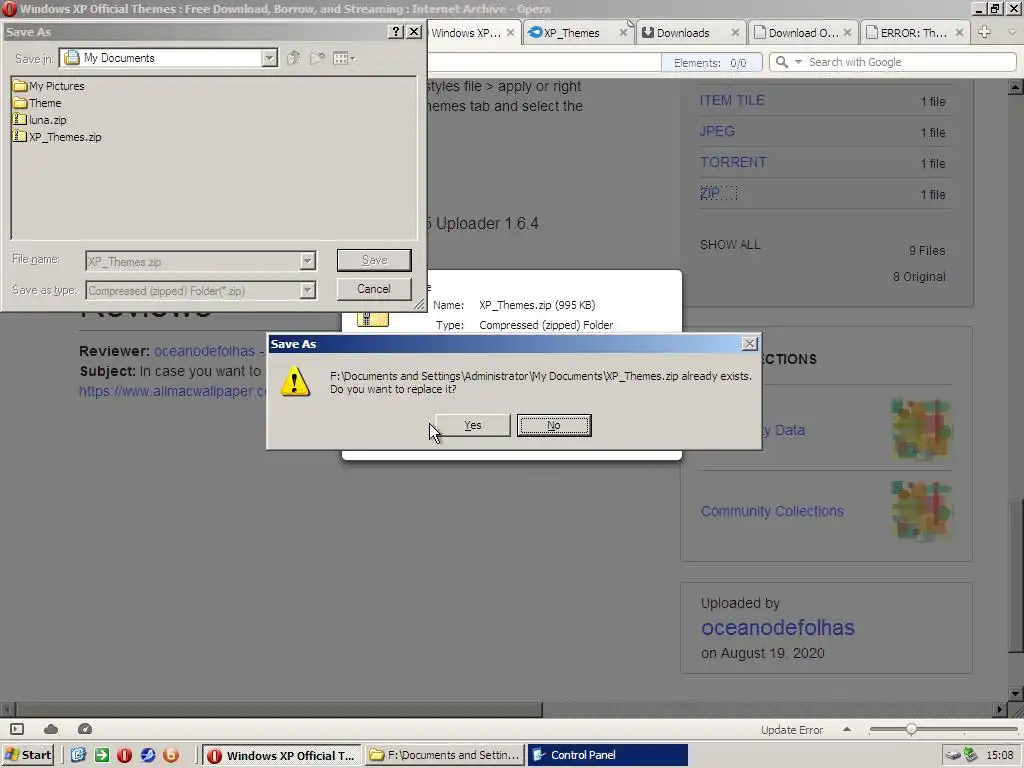Open the Community Collections link
This screenshot has height=768, width=1024.
(x=773, y=511)
